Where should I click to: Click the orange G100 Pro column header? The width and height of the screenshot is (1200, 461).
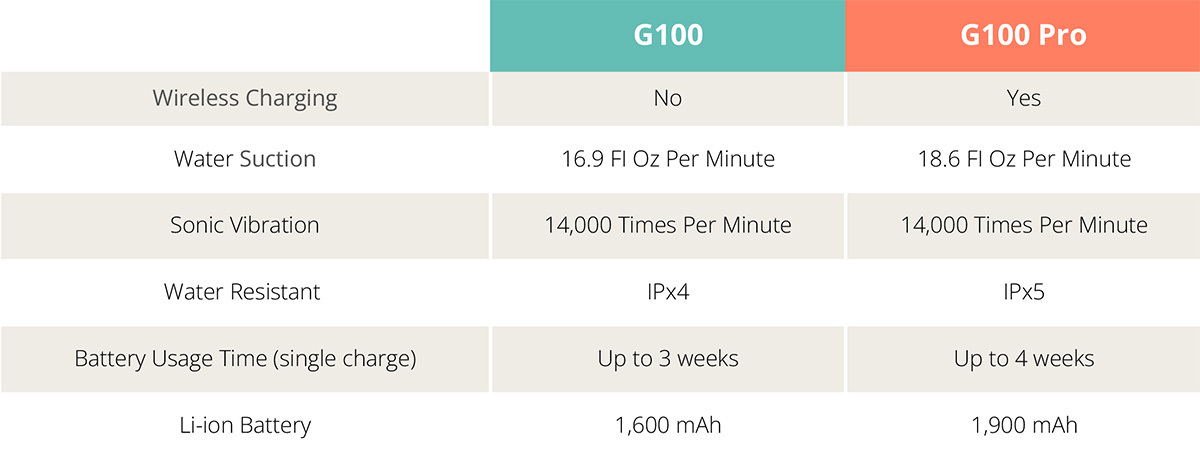click(1023, 36)
